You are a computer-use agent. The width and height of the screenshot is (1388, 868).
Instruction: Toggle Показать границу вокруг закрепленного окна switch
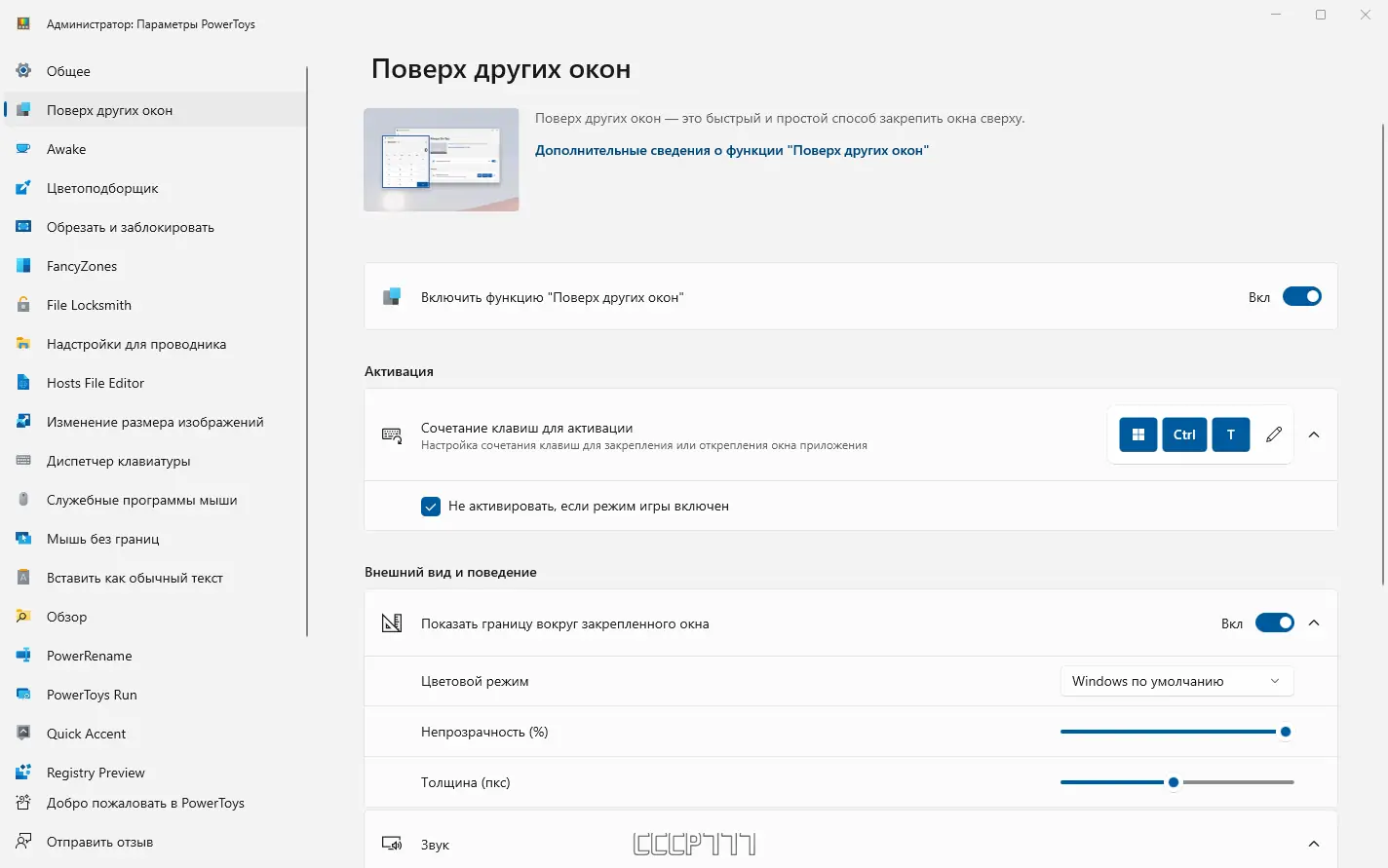1274,623
